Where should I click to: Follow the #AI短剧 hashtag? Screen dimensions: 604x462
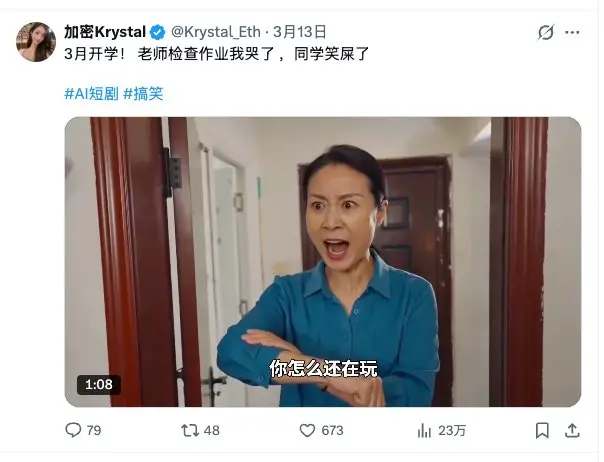pyautogui.click(x=92, y=94)
